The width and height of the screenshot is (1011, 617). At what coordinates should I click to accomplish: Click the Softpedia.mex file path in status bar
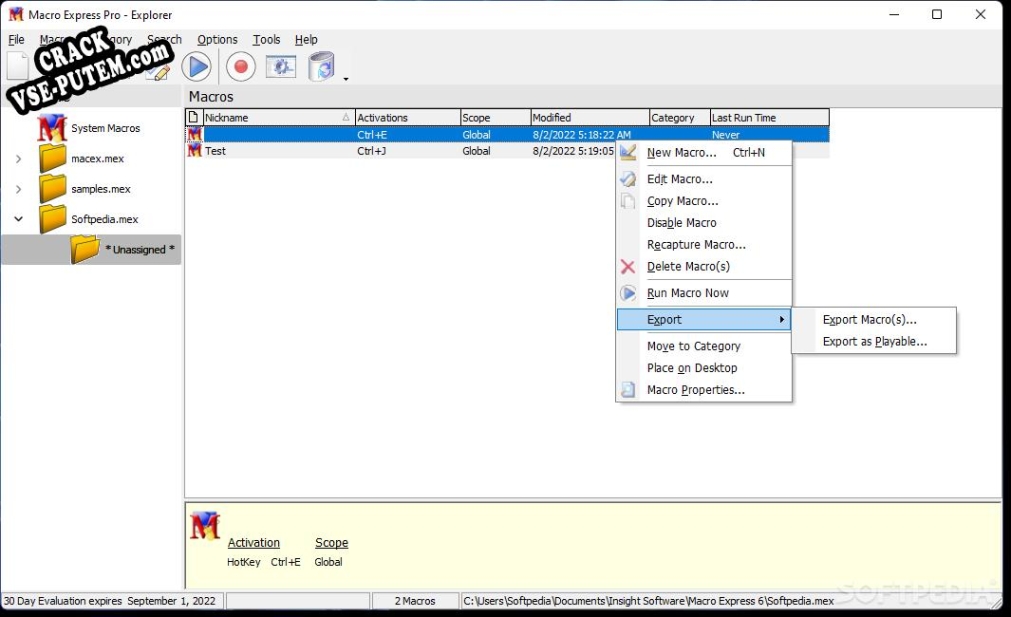tap(648, 601)
